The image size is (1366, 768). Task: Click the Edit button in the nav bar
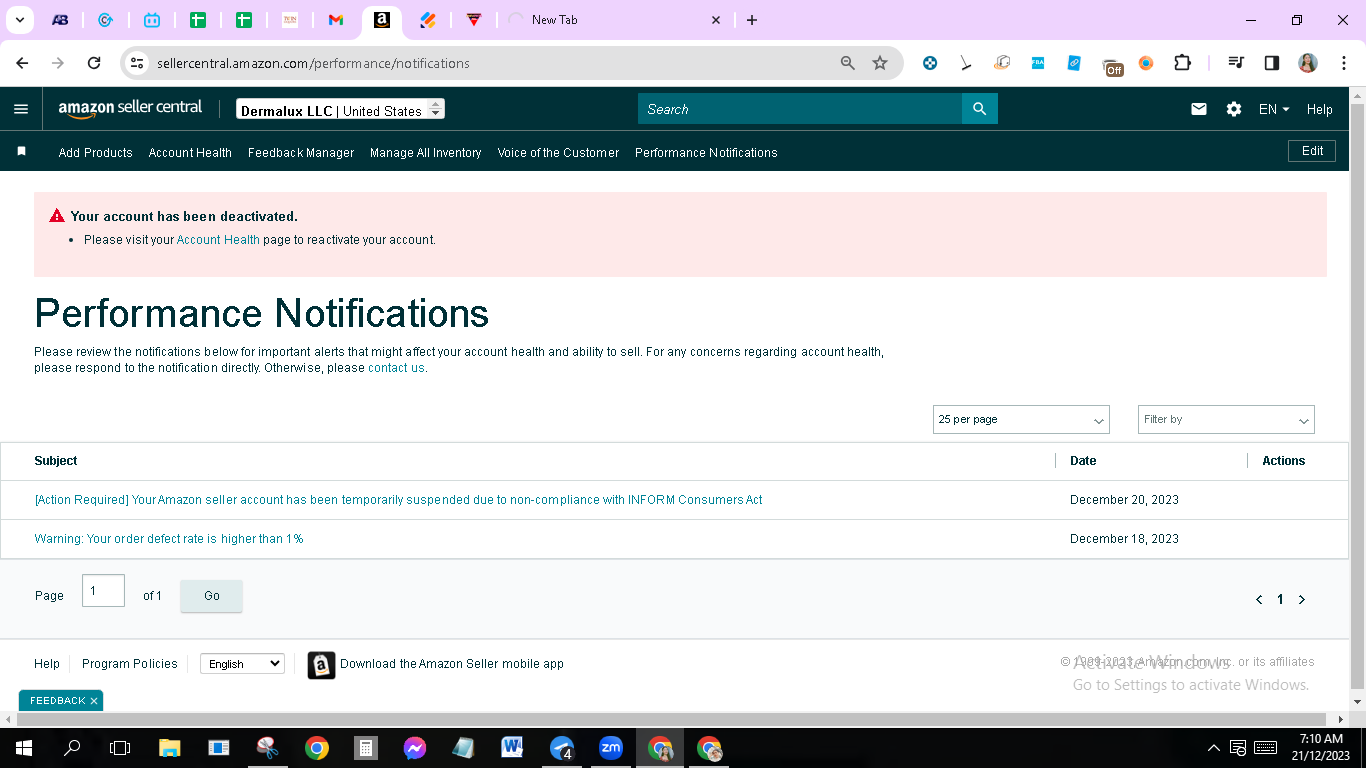1312,151
